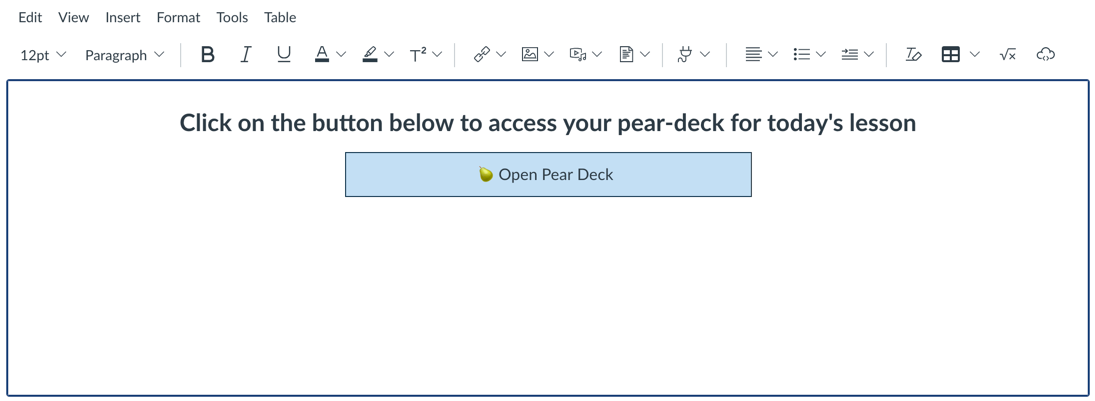Click the background highlight color icon
The width and height of the screenshot is (1095, 401).
370,54
